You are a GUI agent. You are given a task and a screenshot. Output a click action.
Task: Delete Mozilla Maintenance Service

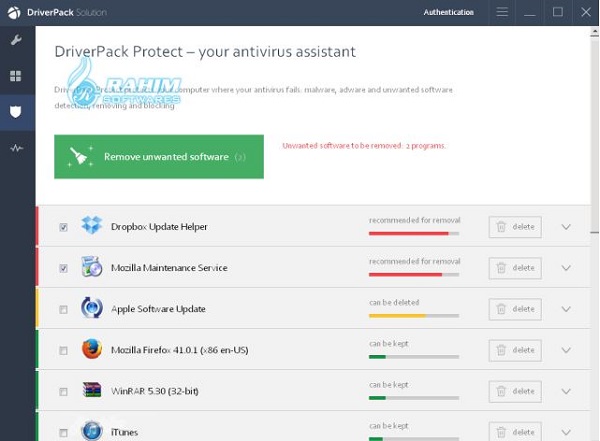(x=515, y=268)
